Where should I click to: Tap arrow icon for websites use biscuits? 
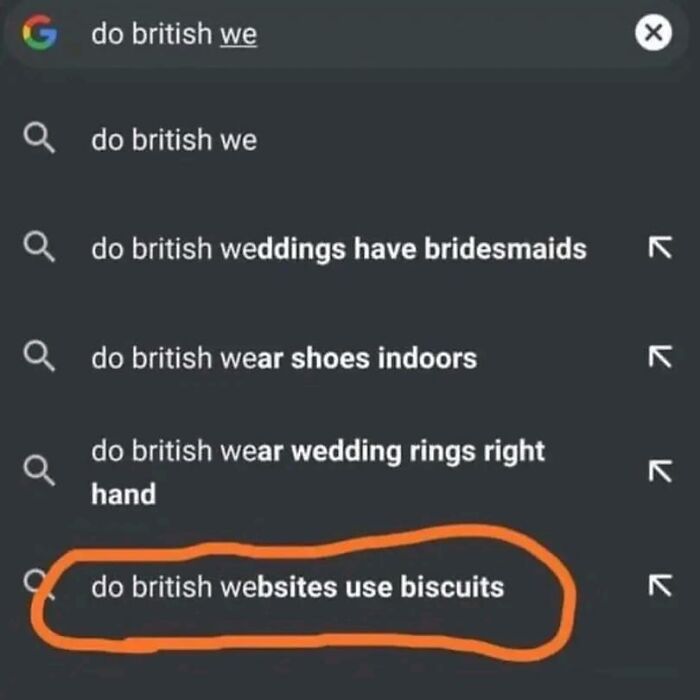(660, 585)
